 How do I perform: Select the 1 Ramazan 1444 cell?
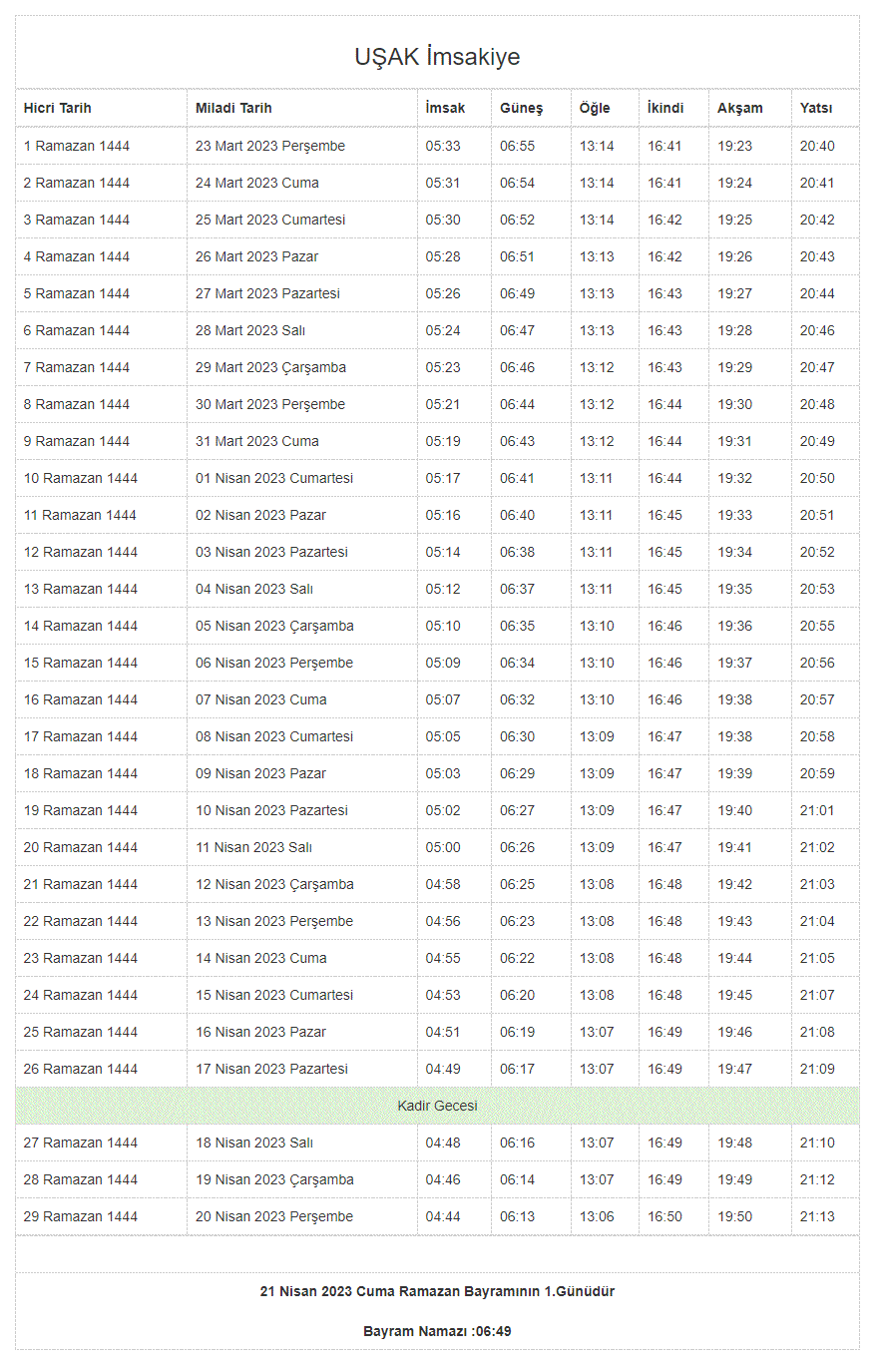(77, 146)
